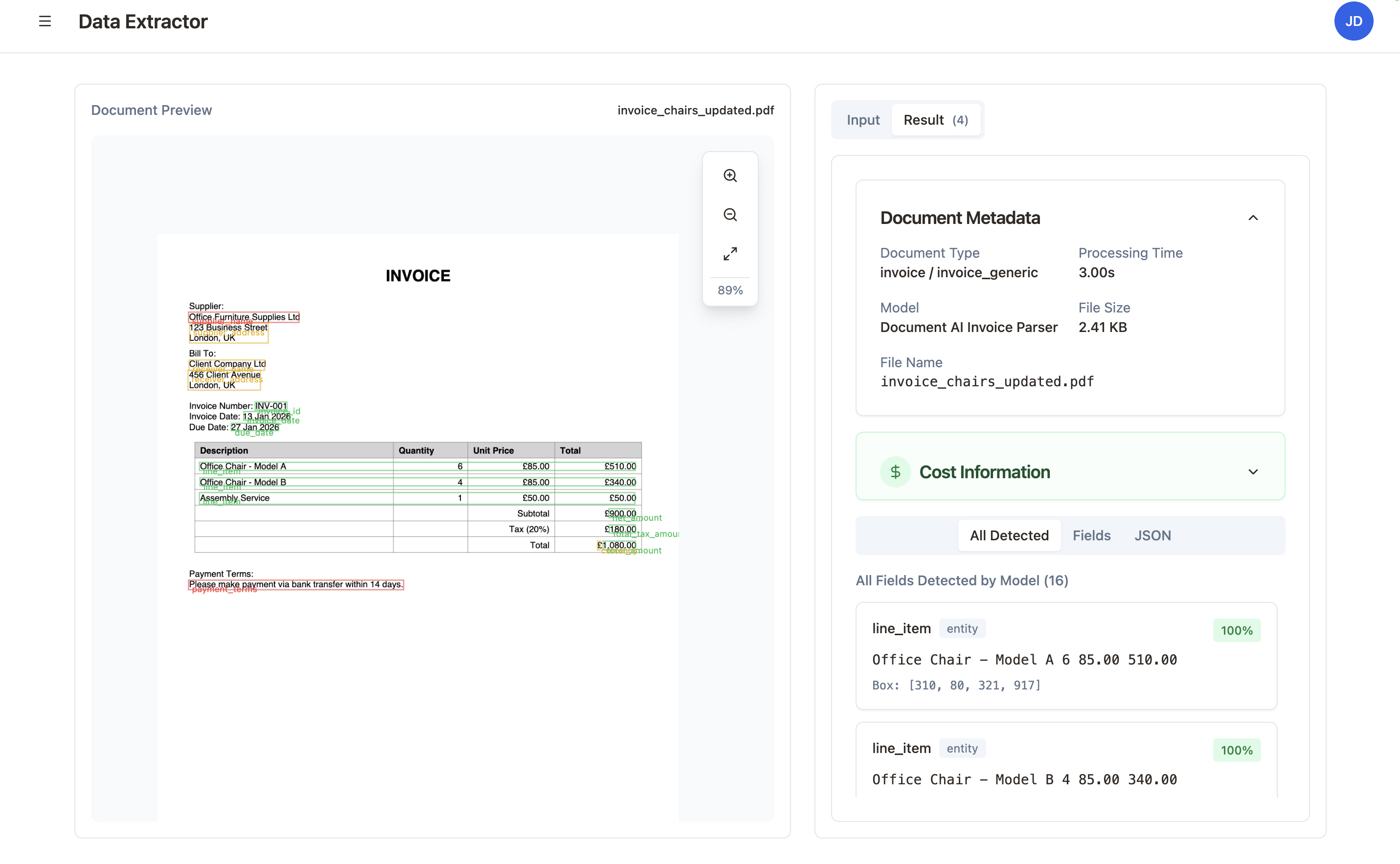Switch detection view to Fields
The height and width of the screenshot is (864, 1400).
click(x=1091, y=535)
